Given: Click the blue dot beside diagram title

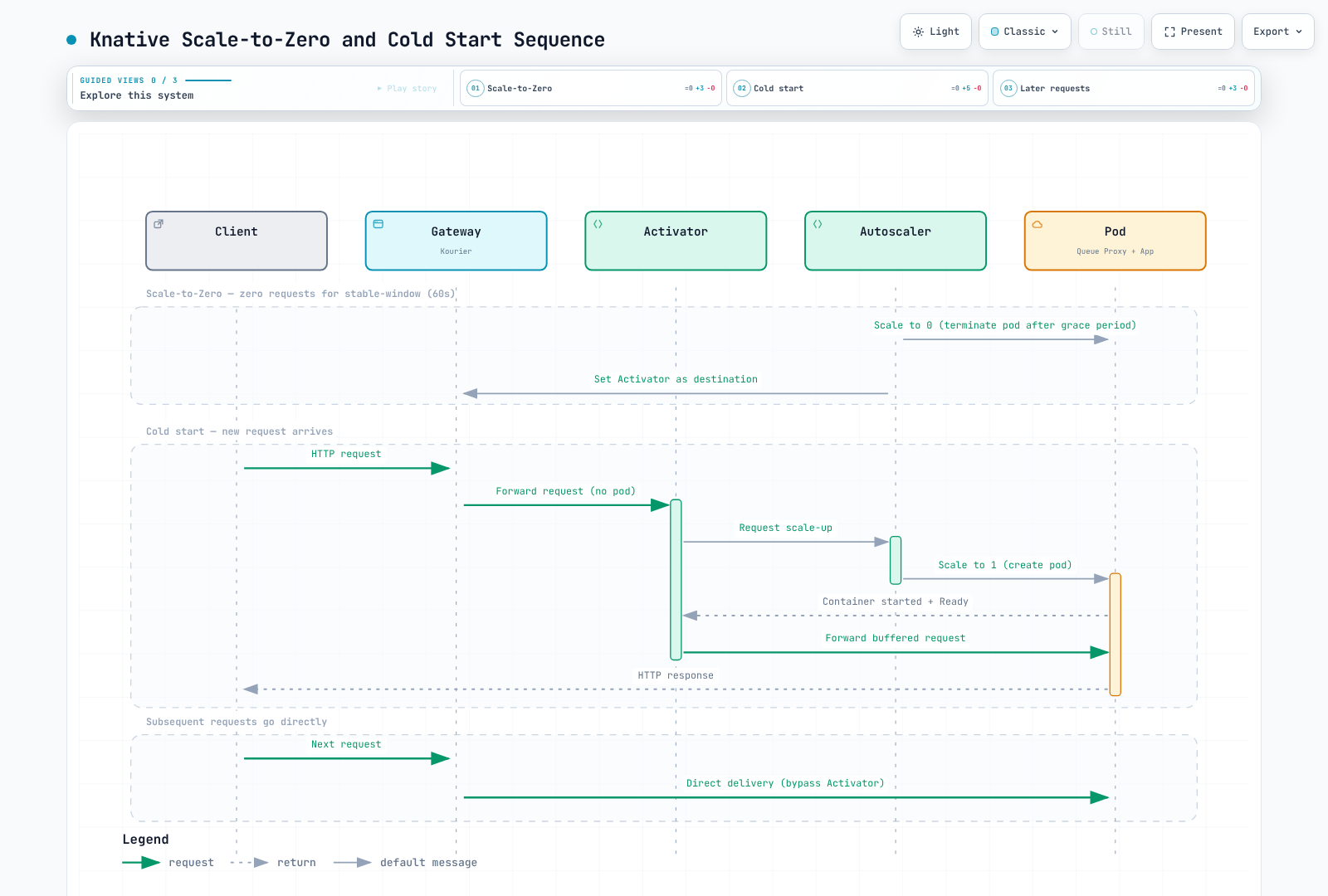Looking at the screenshot, I should pyautogui.click(x=71, y=40).
